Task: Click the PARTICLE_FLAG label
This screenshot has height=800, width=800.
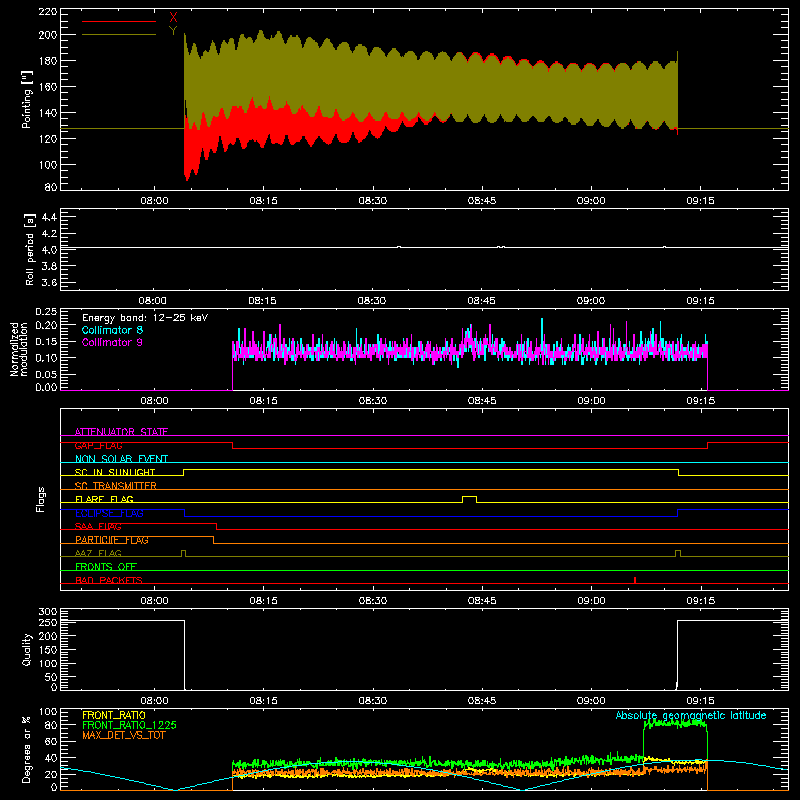Action: coord(112,540)
